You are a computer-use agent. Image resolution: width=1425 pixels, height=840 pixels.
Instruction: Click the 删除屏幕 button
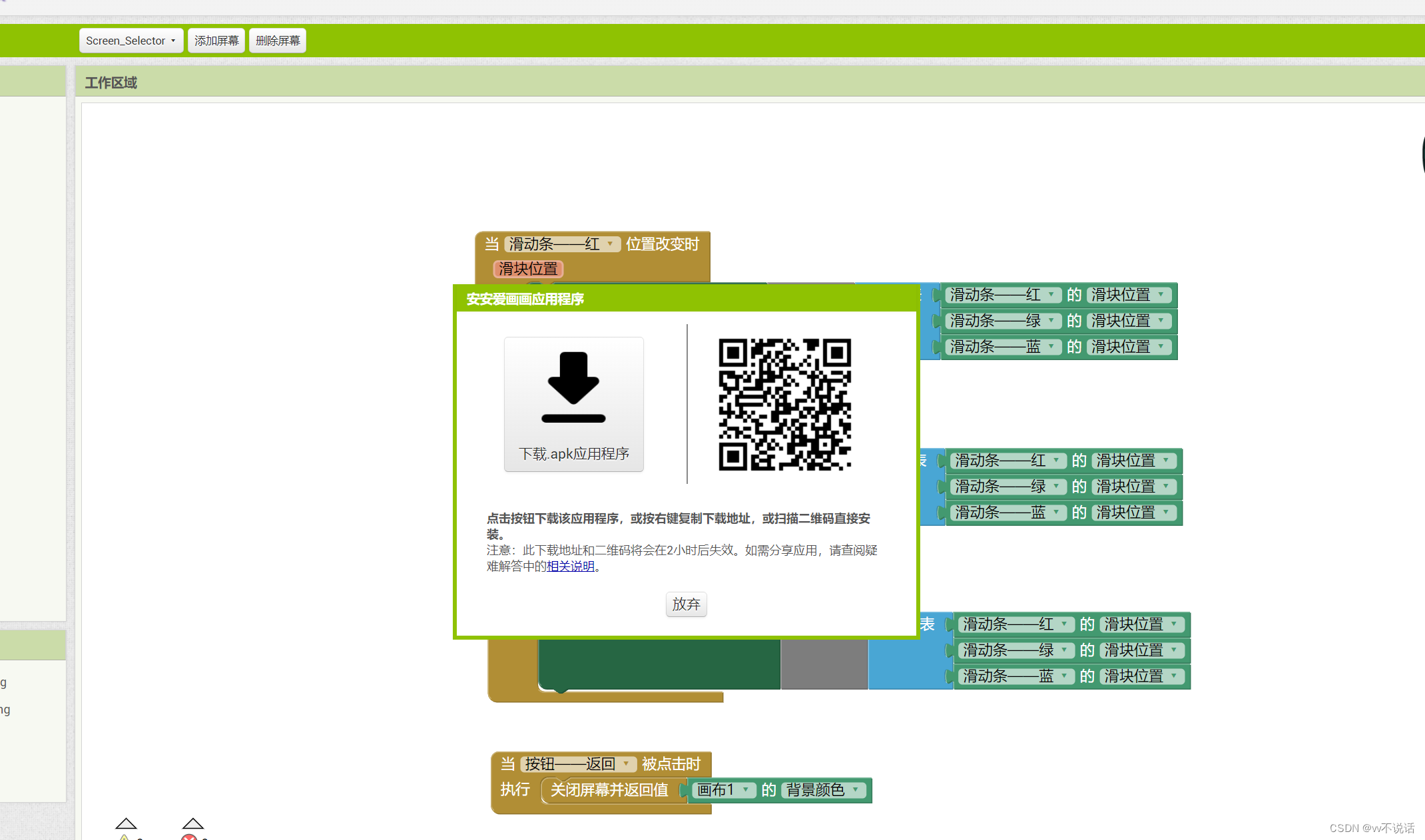[278, 41]
